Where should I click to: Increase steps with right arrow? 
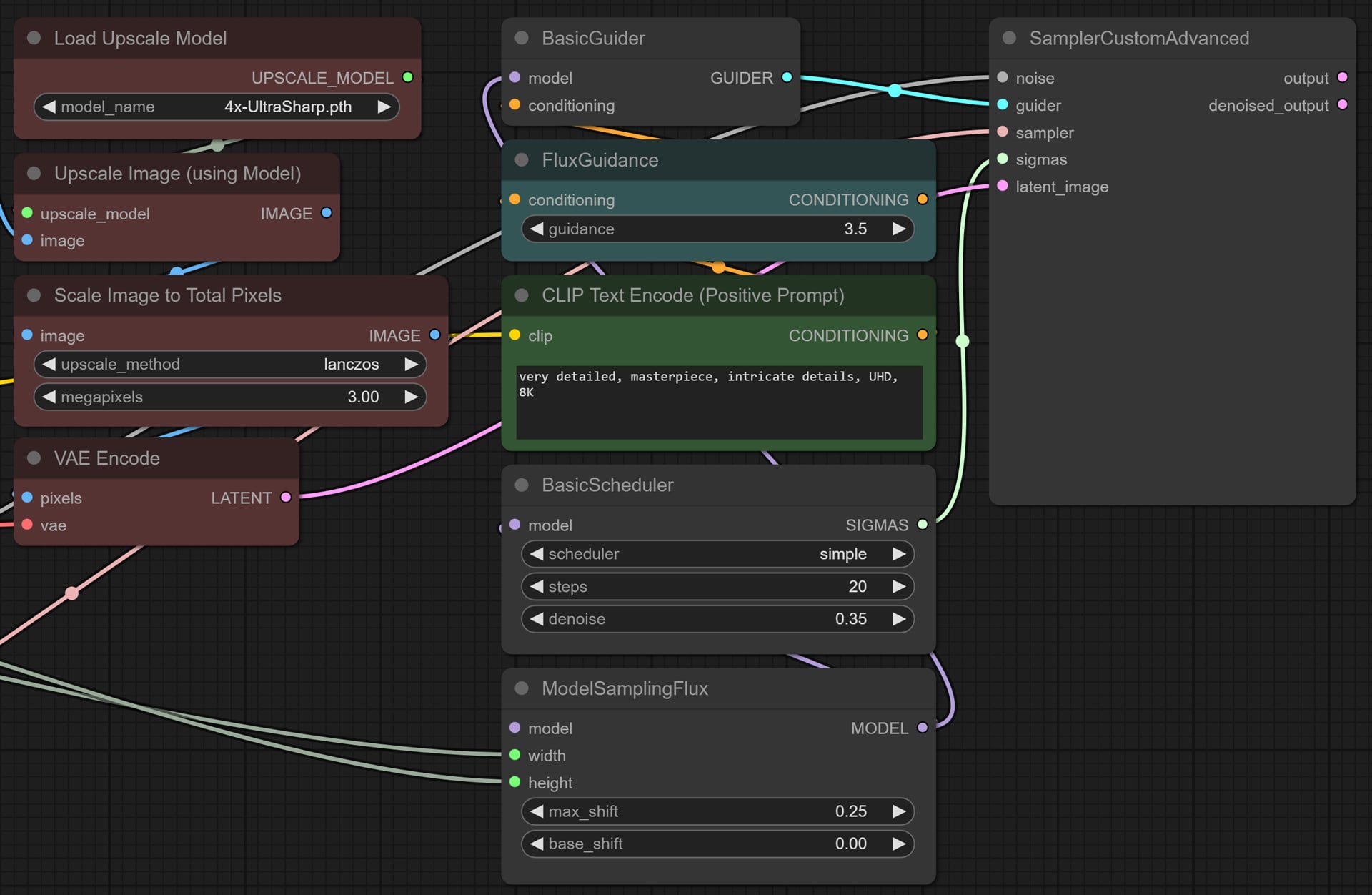tap(899, 586)
